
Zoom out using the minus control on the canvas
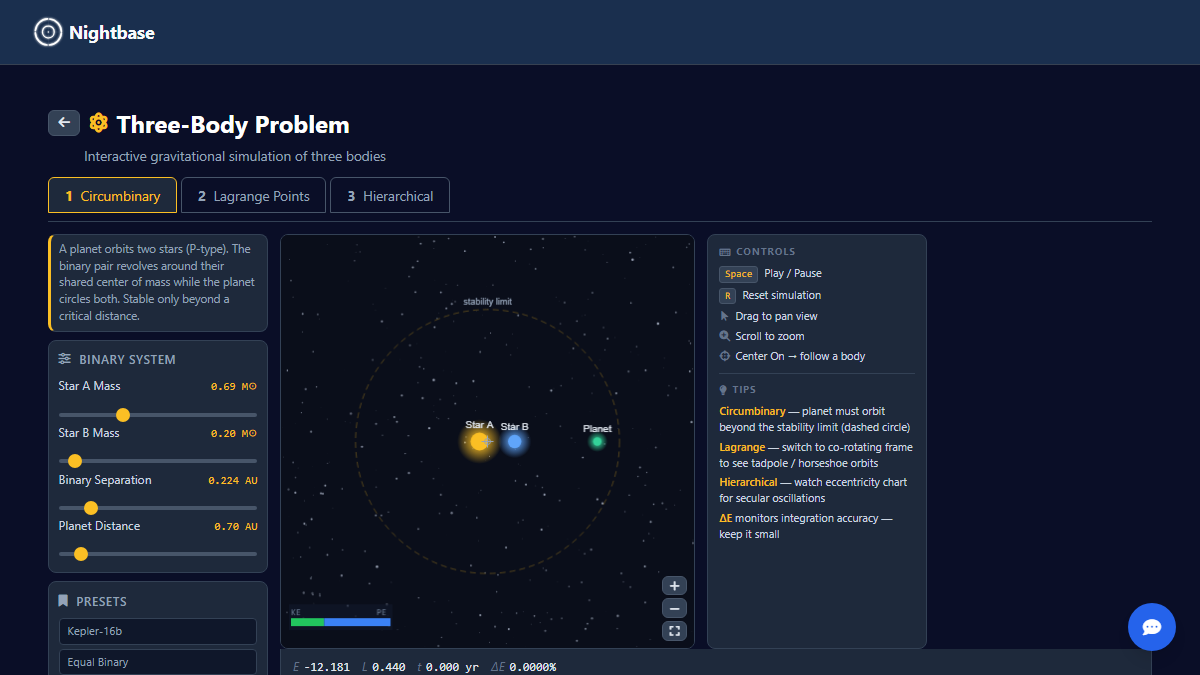click(x=674, y=608)
